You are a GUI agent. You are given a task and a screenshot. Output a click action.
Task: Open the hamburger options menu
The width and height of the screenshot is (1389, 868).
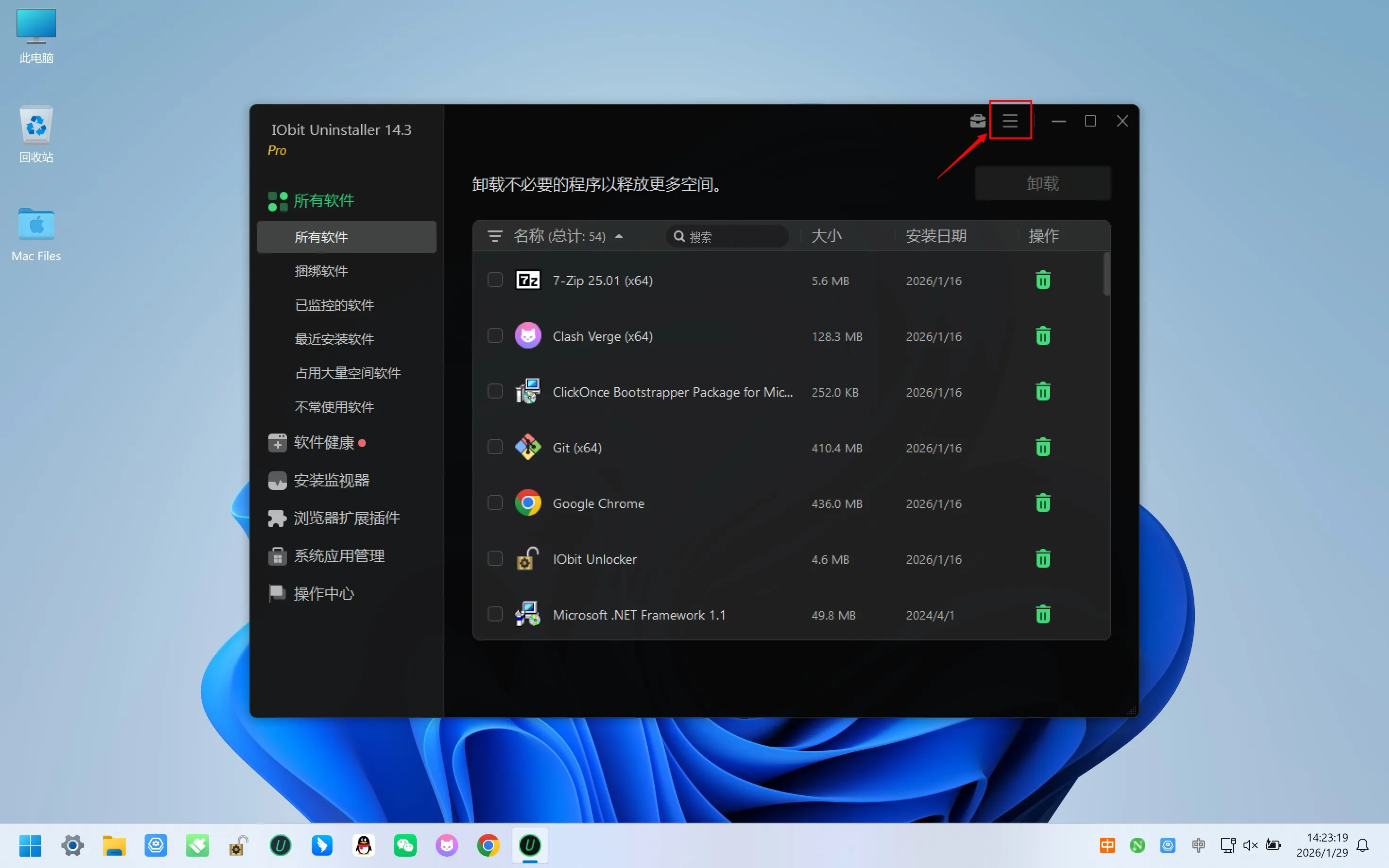point(1010,121)
